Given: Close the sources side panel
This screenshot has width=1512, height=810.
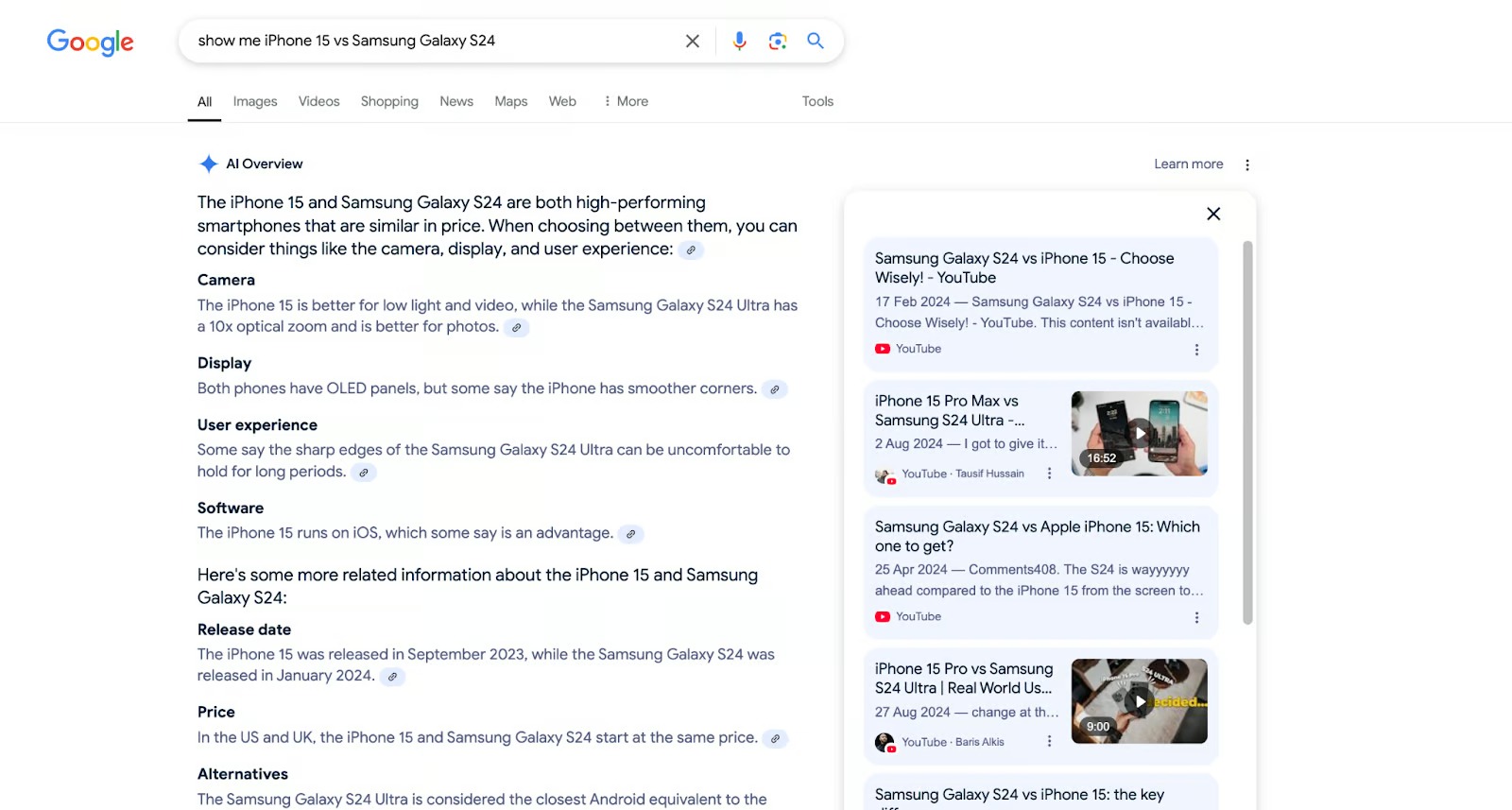Looking at the screenshot, I should (x=1213, y=214).
